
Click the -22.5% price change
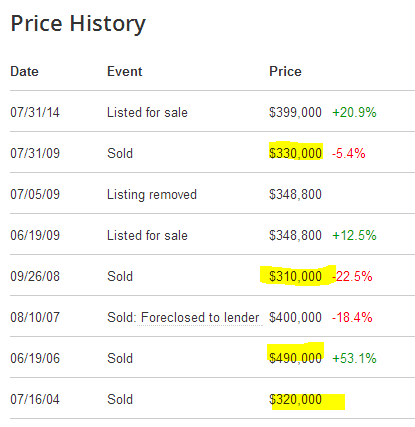(x=352, y=276)
